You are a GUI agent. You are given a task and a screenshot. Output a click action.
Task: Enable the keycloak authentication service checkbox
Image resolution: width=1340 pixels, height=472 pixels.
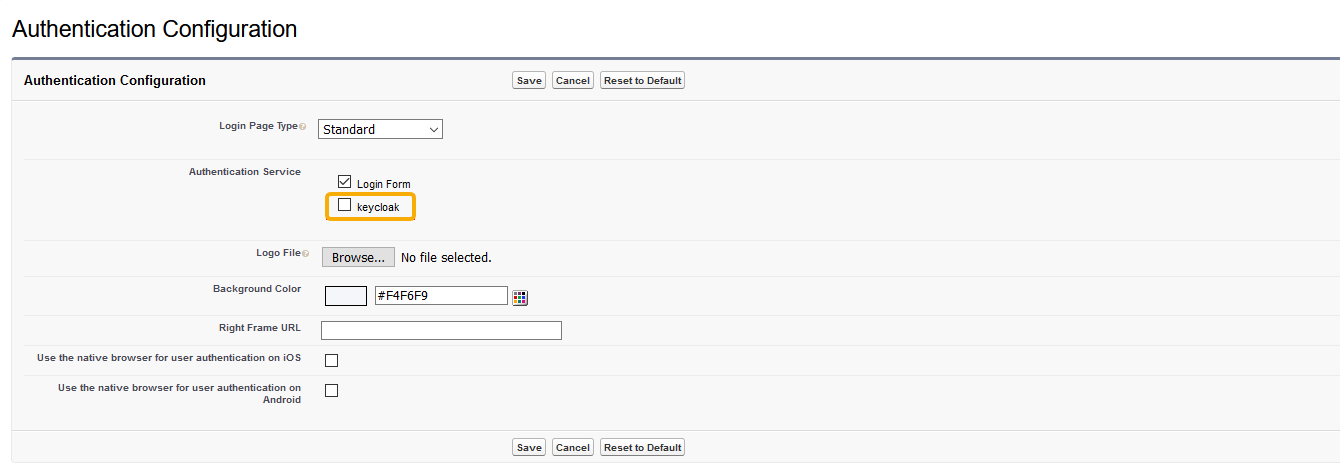(x=345, y=205)
